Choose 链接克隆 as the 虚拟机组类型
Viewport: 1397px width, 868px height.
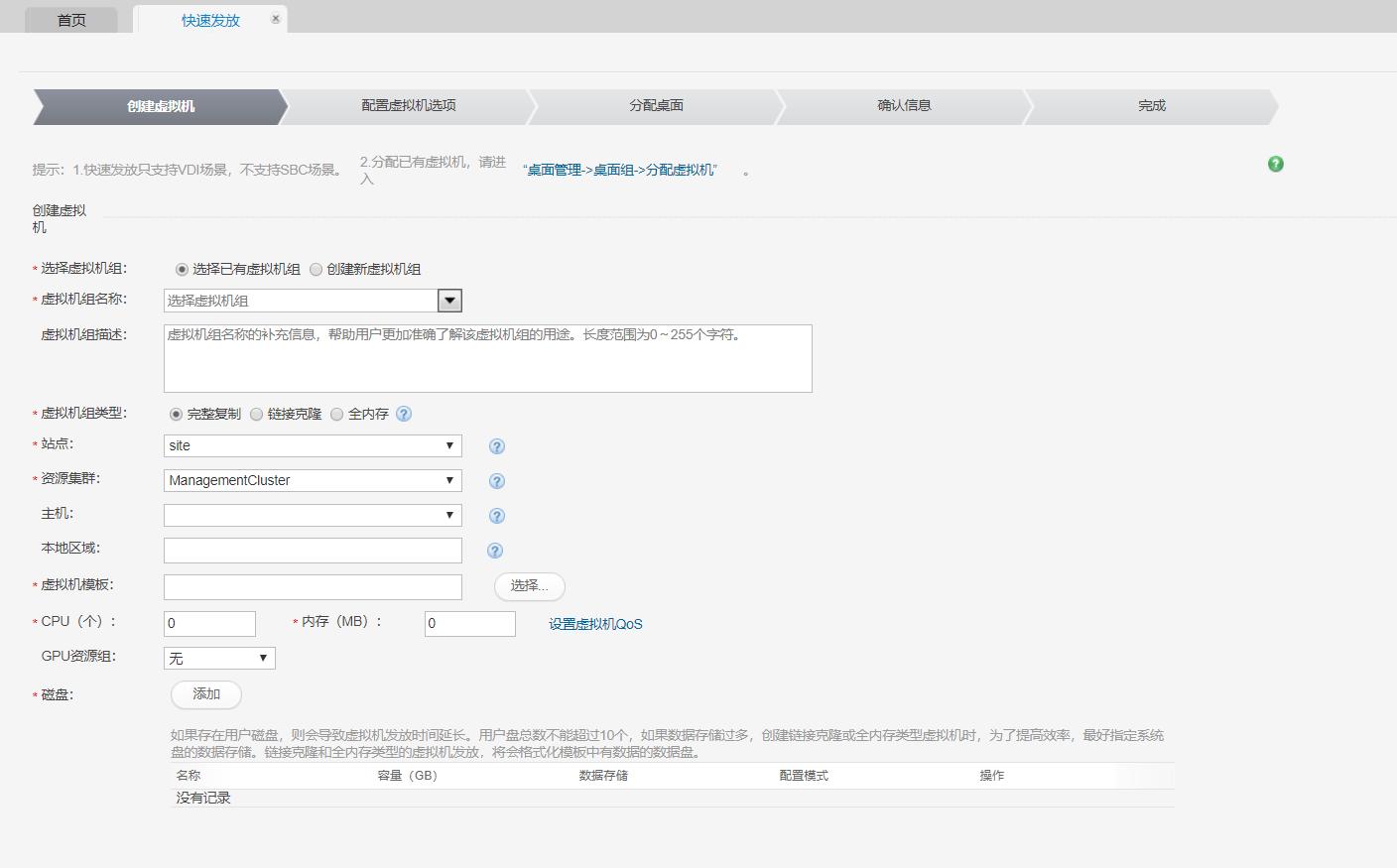coord(257,414)
